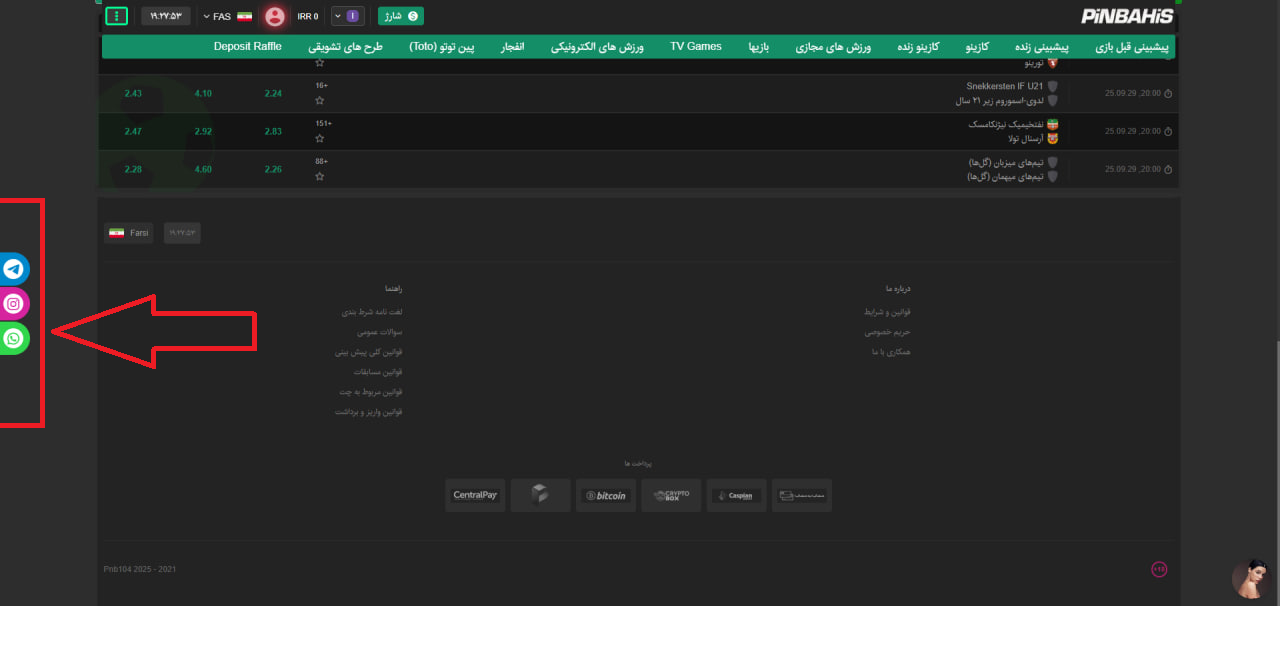Click the pink 18+ age badge
1280x648 pixels.
pos(1159,569)
